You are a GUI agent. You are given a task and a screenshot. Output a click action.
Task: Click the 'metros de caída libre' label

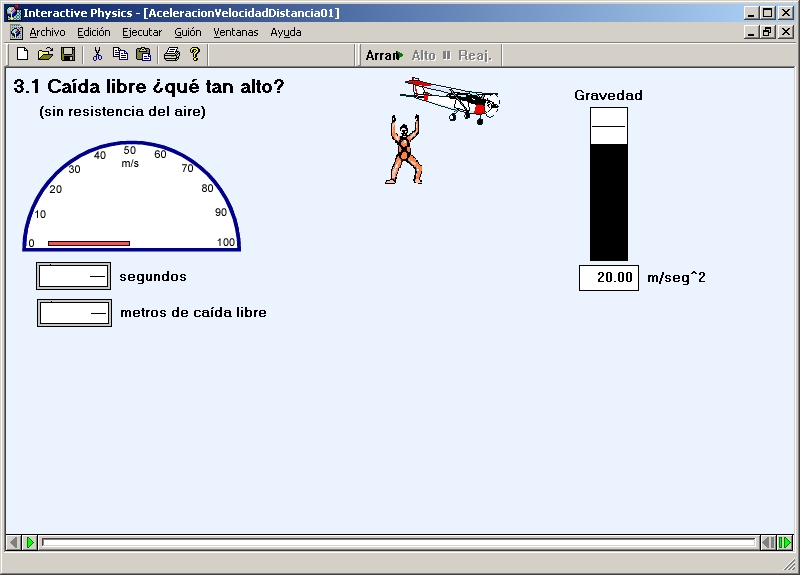click(193, 312)
